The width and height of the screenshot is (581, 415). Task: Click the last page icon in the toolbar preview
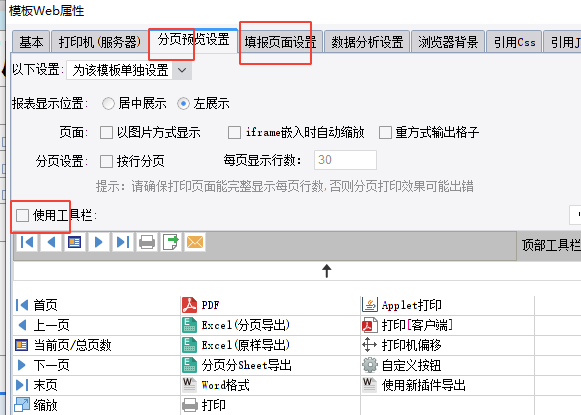(123, 242)
